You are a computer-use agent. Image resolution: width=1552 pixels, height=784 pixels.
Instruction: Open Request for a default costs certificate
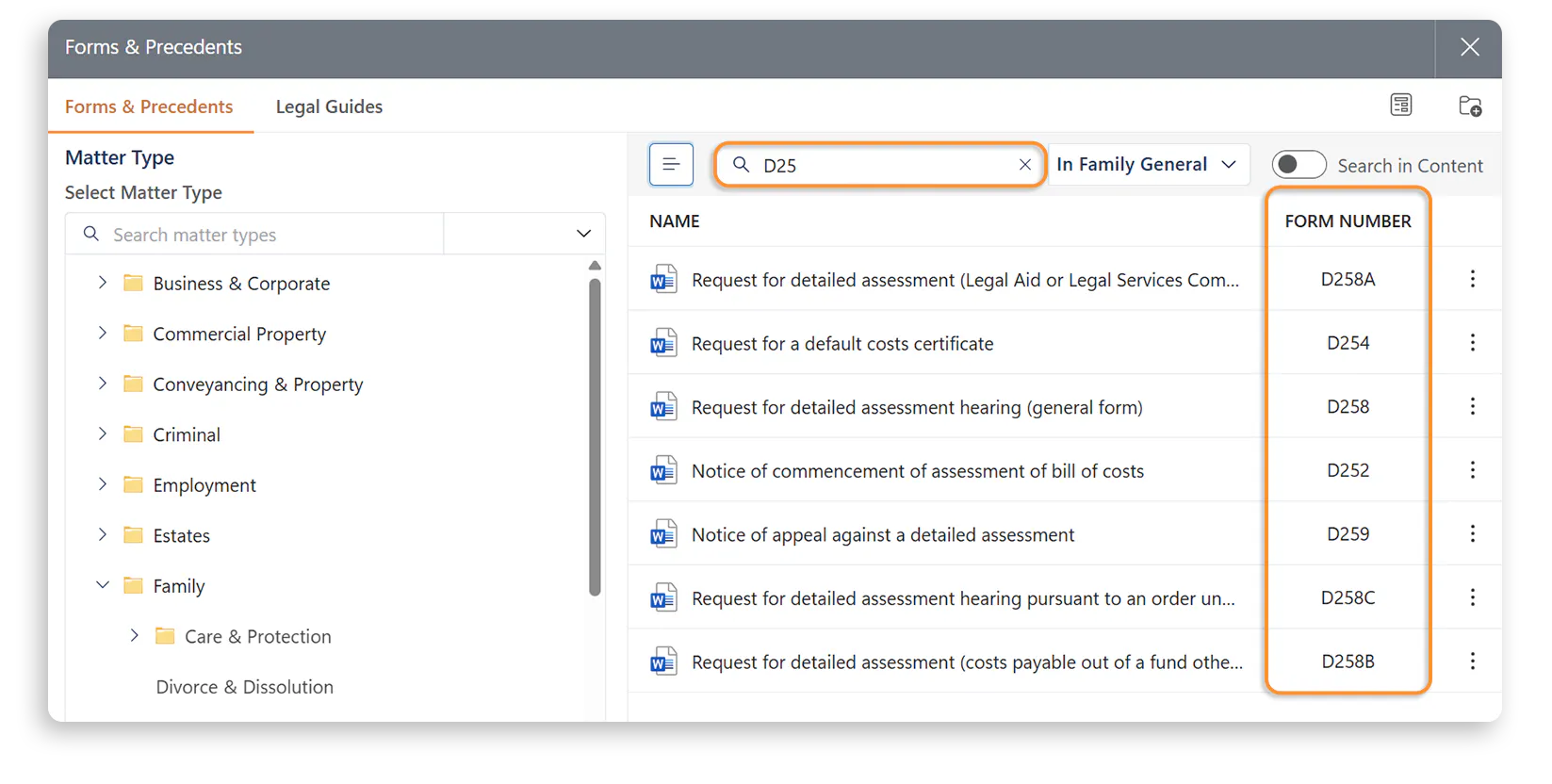click(841, 344)
